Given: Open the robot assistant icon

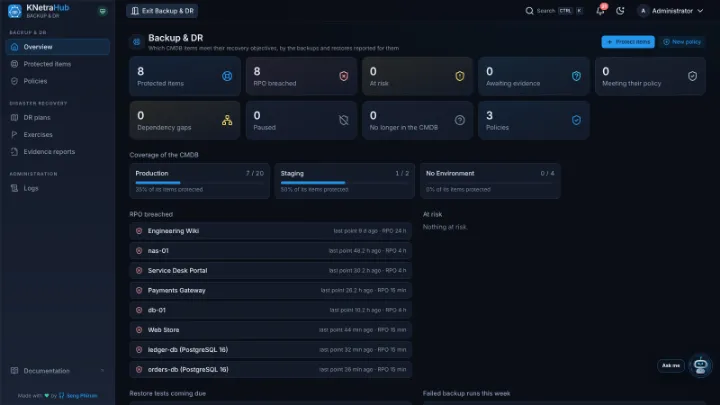Looking at the screenshot, I should (x=700, y=366).
